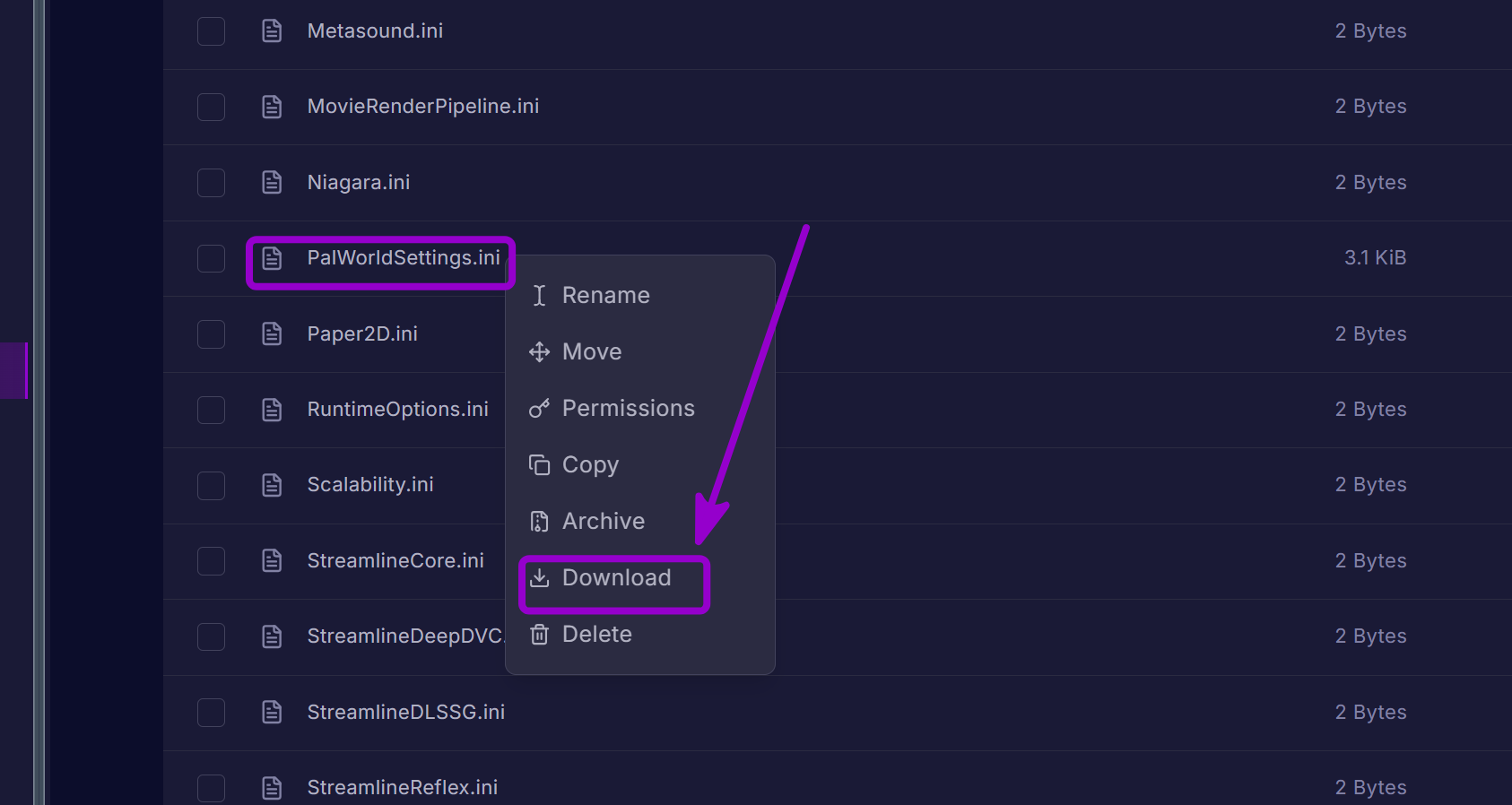Open the PalWorldSettings.ini file
The height and width of the screenshot is (805, 1512).
[x=404, y=257]
